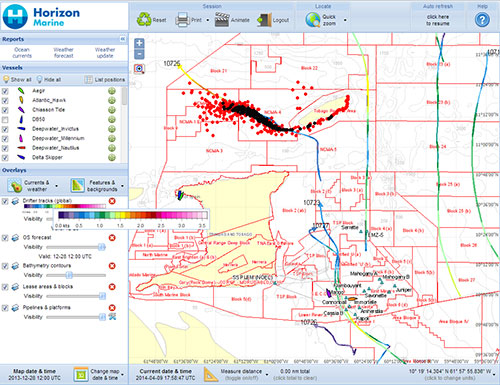Click the map target locate icon
Viewport: 500px width, 385px height.
point(139,69)
